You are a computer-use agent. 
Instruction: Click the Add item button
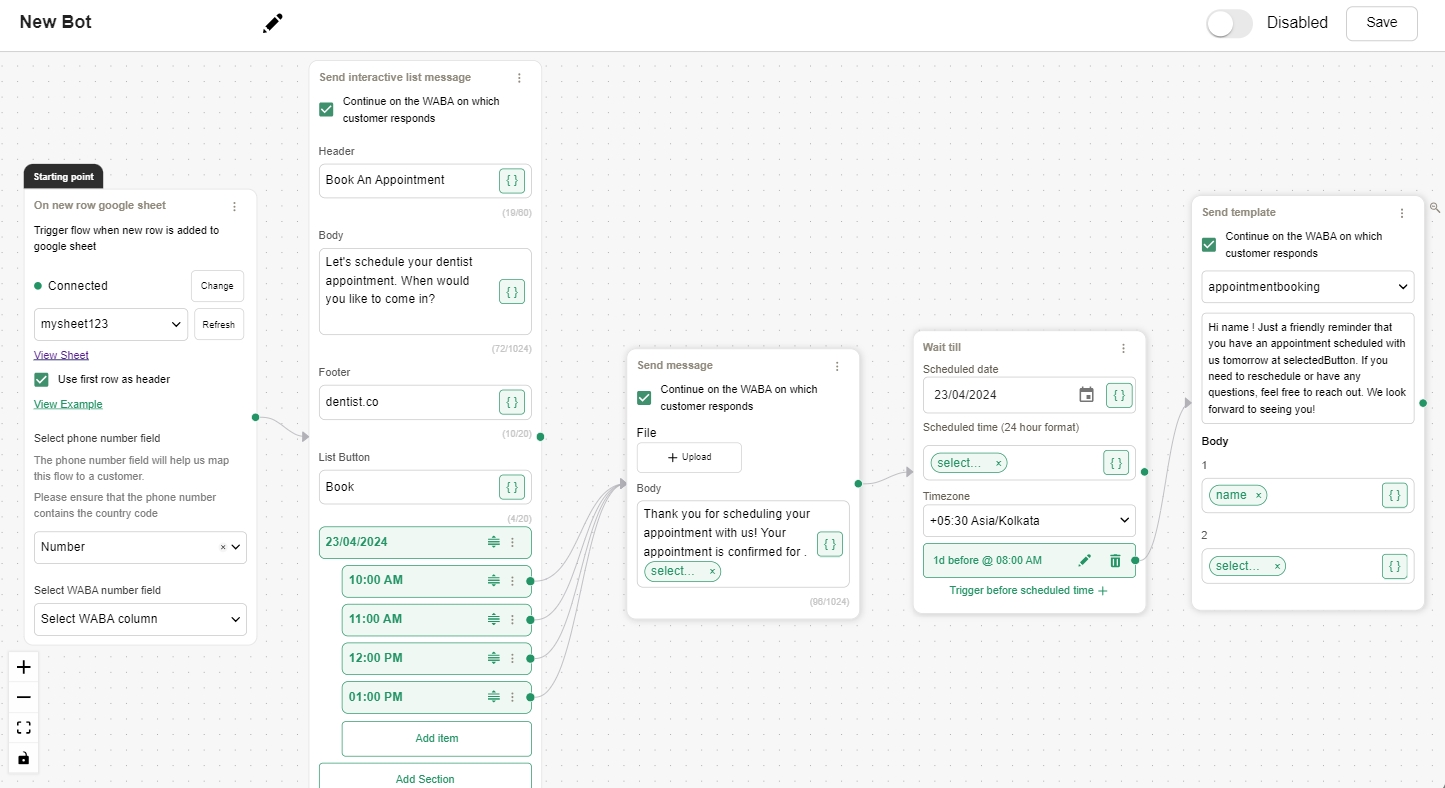pyautogui.click(x=436, y=739)
